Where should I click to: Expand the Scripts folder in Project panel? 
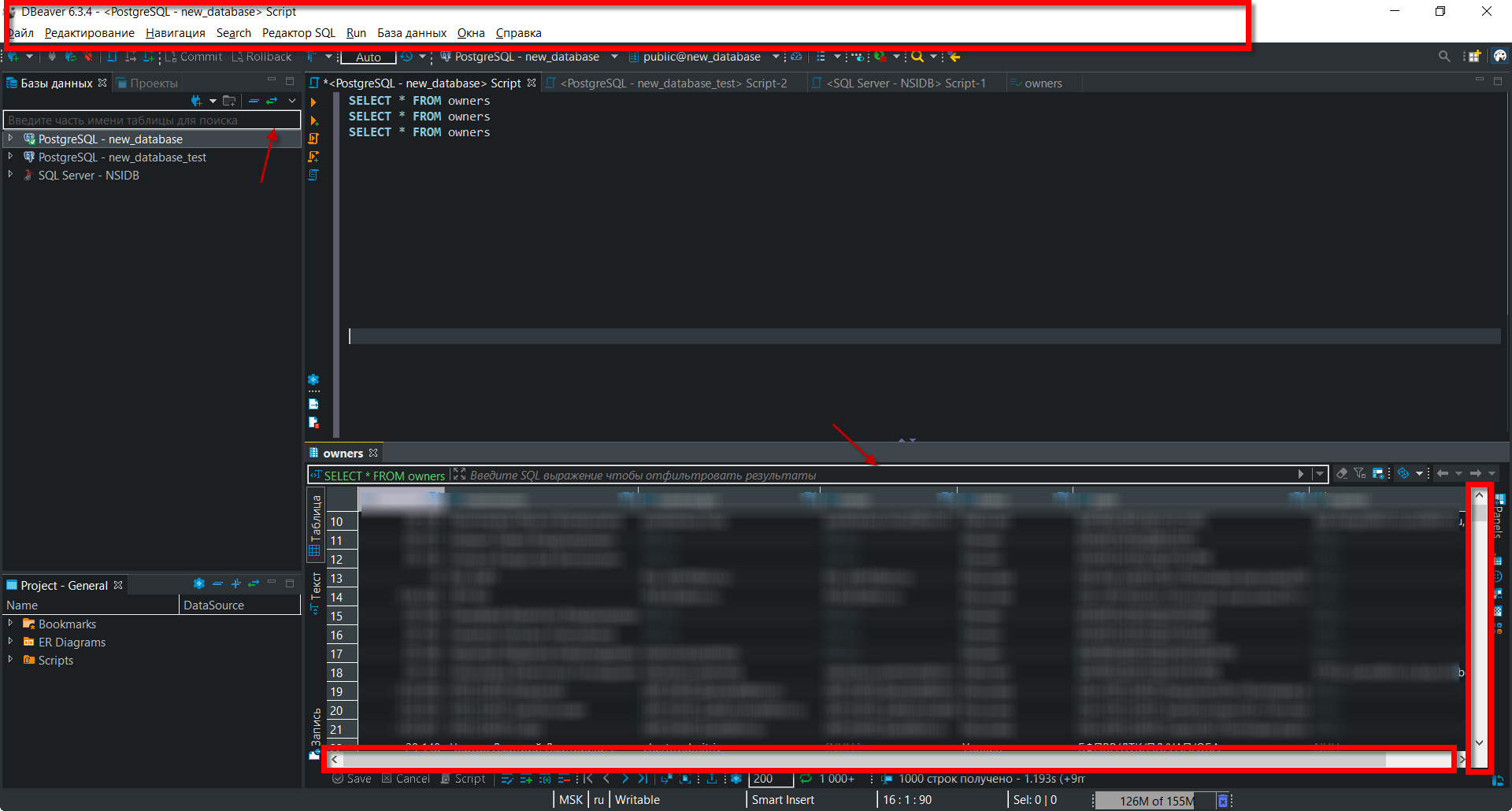pyautogui.click(x=11, y=660)
